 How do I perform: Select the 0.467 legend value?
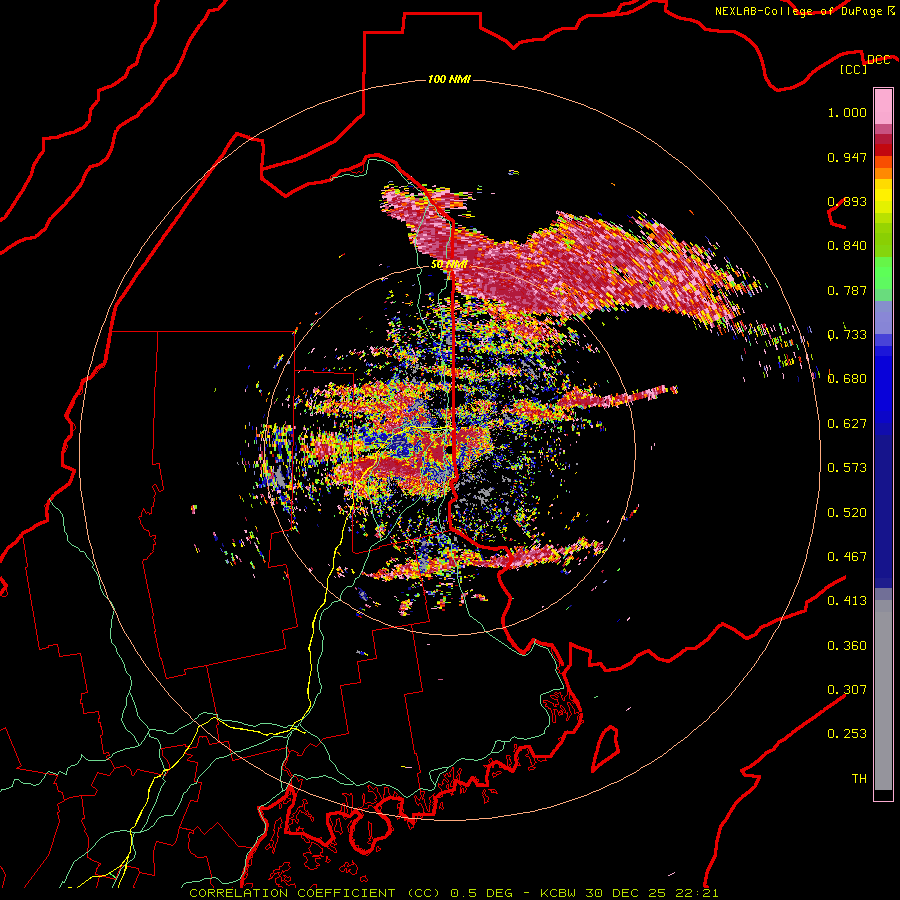pos(847,557)
